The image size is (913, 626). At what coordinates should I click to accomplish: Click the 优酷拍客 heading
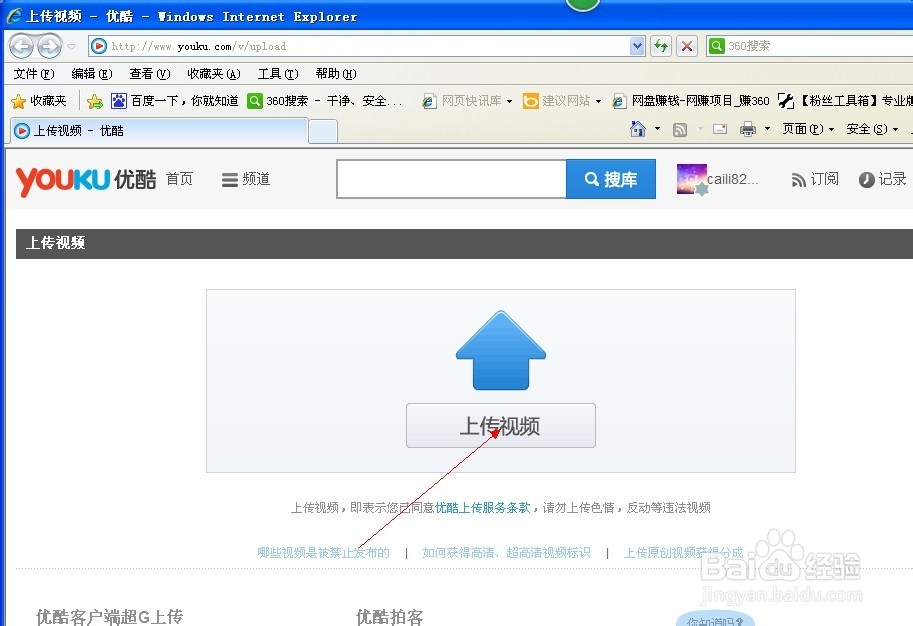tap(390, 617)
